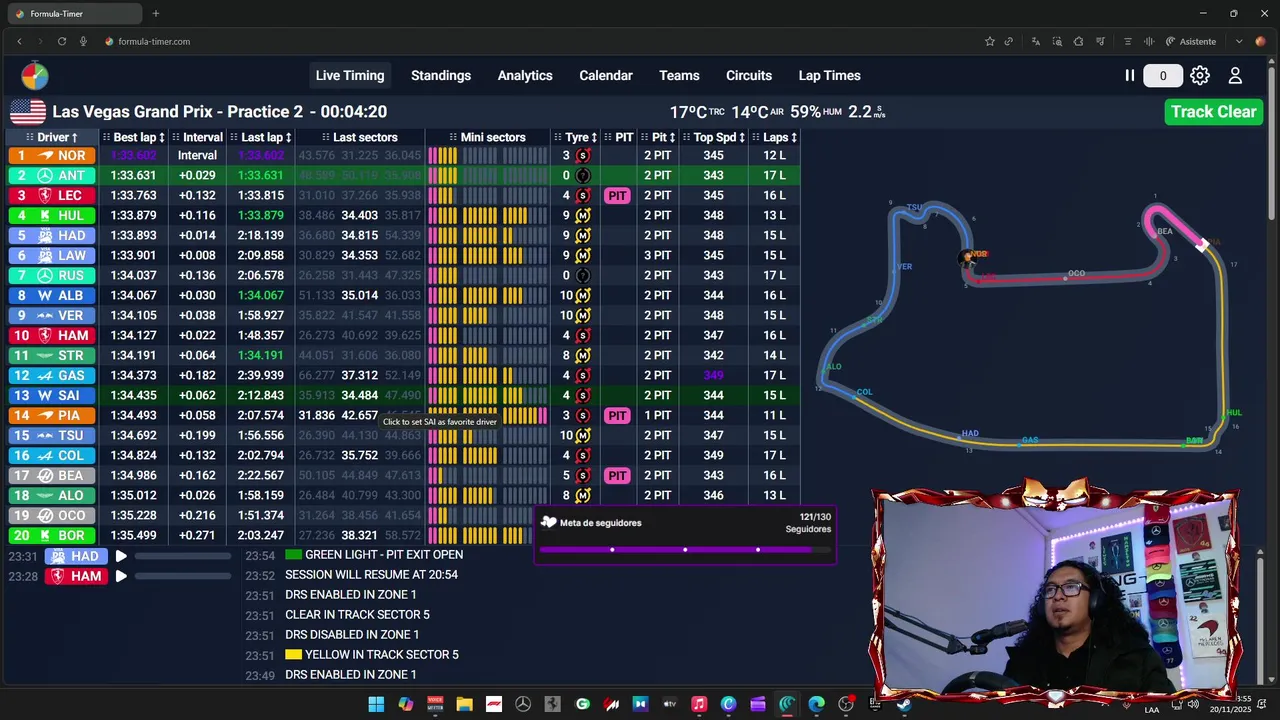1280x720 pixels.
Task: Open the browser translate icon
Action: pos(1035,41)
